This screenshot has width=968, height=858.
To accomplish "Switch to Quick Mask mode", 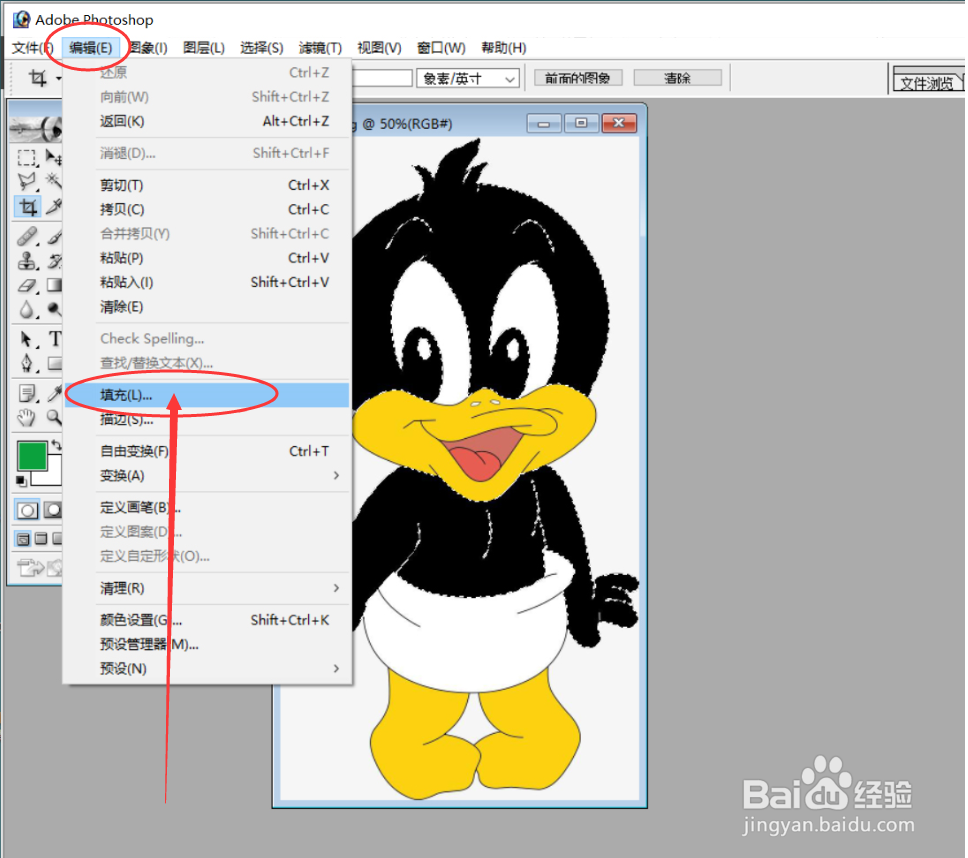I will coord(54,510).
